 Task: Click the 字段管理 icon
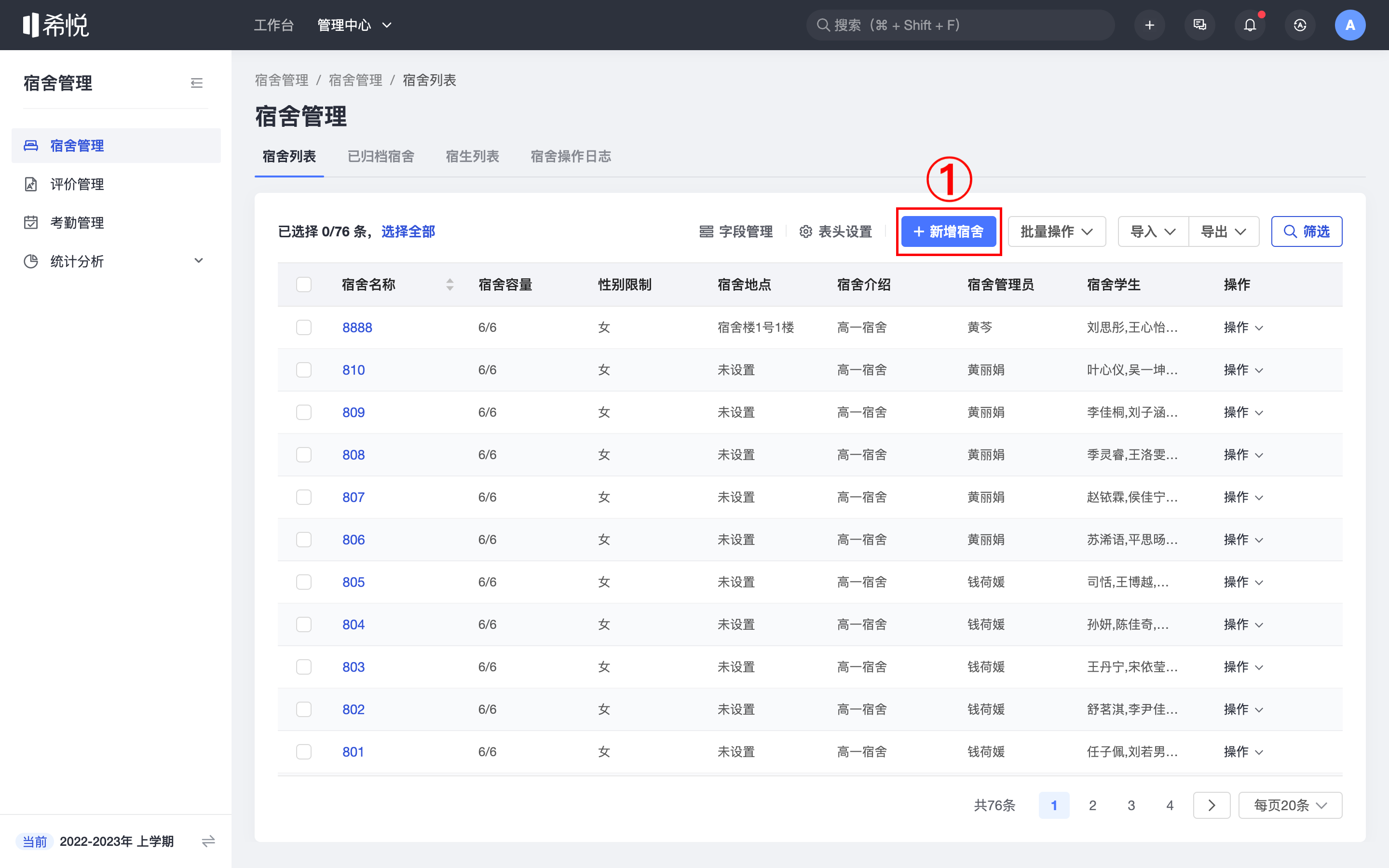click(x=706, y=231)
